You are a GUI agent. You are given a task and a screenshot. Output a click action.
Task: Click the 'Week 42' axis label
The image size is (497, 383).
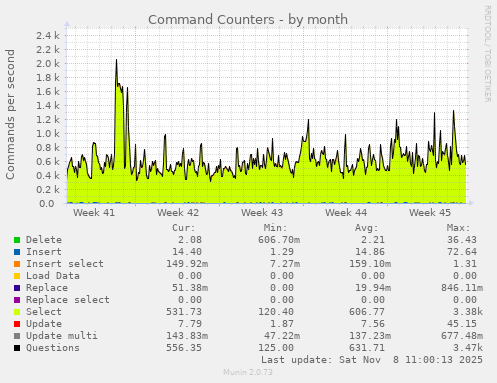pos(178,213)
